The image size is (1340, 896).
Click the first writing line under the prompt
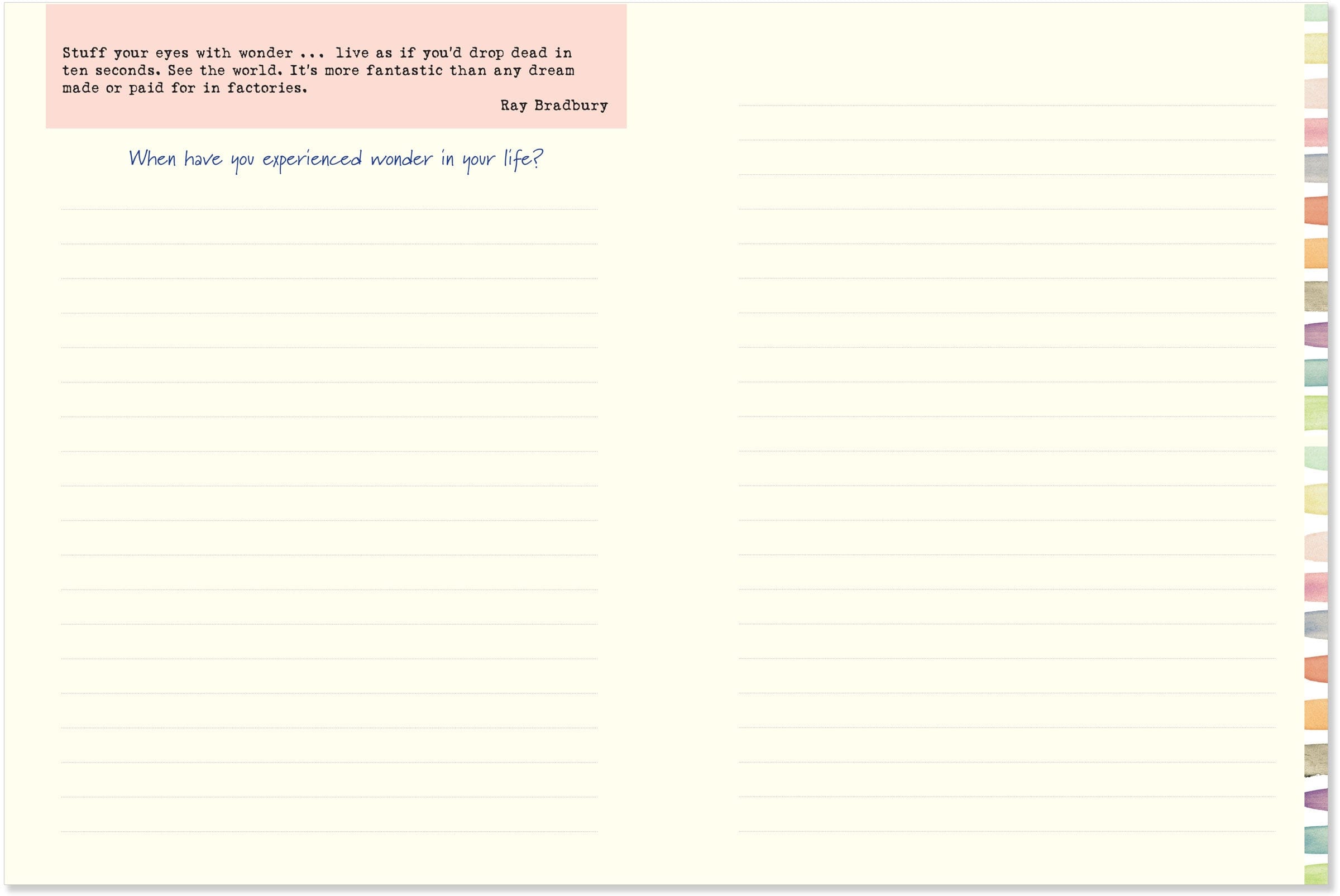[x=329, y=209]
